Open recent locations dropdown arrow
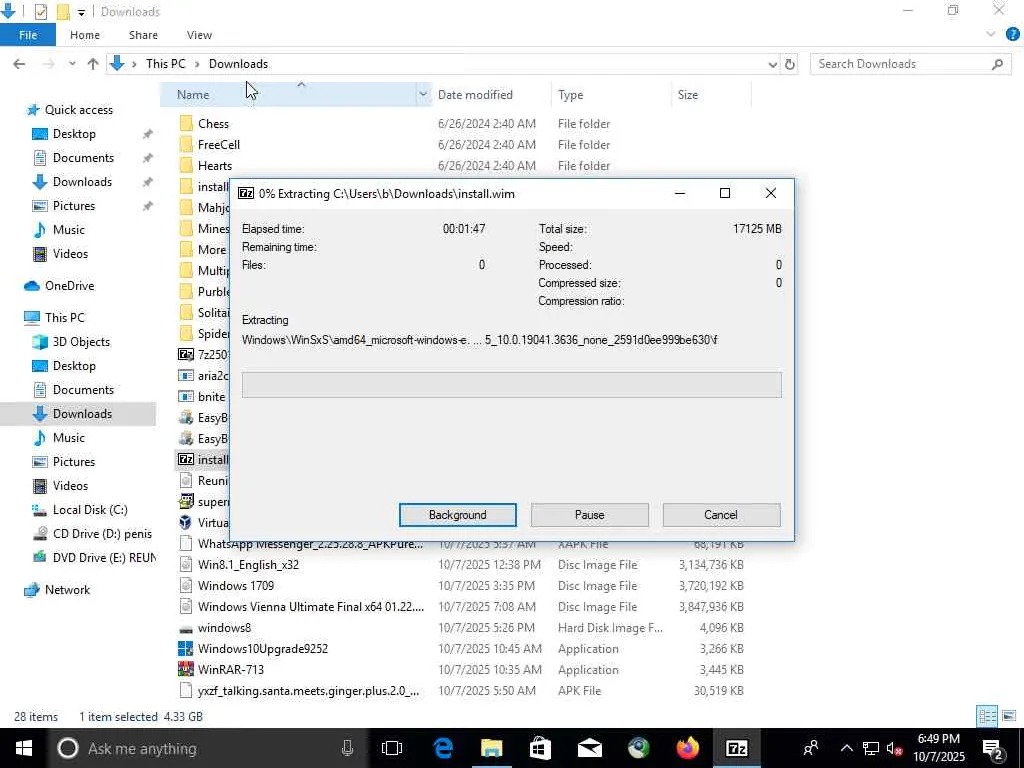1024x768 pixels. [72, 64]
